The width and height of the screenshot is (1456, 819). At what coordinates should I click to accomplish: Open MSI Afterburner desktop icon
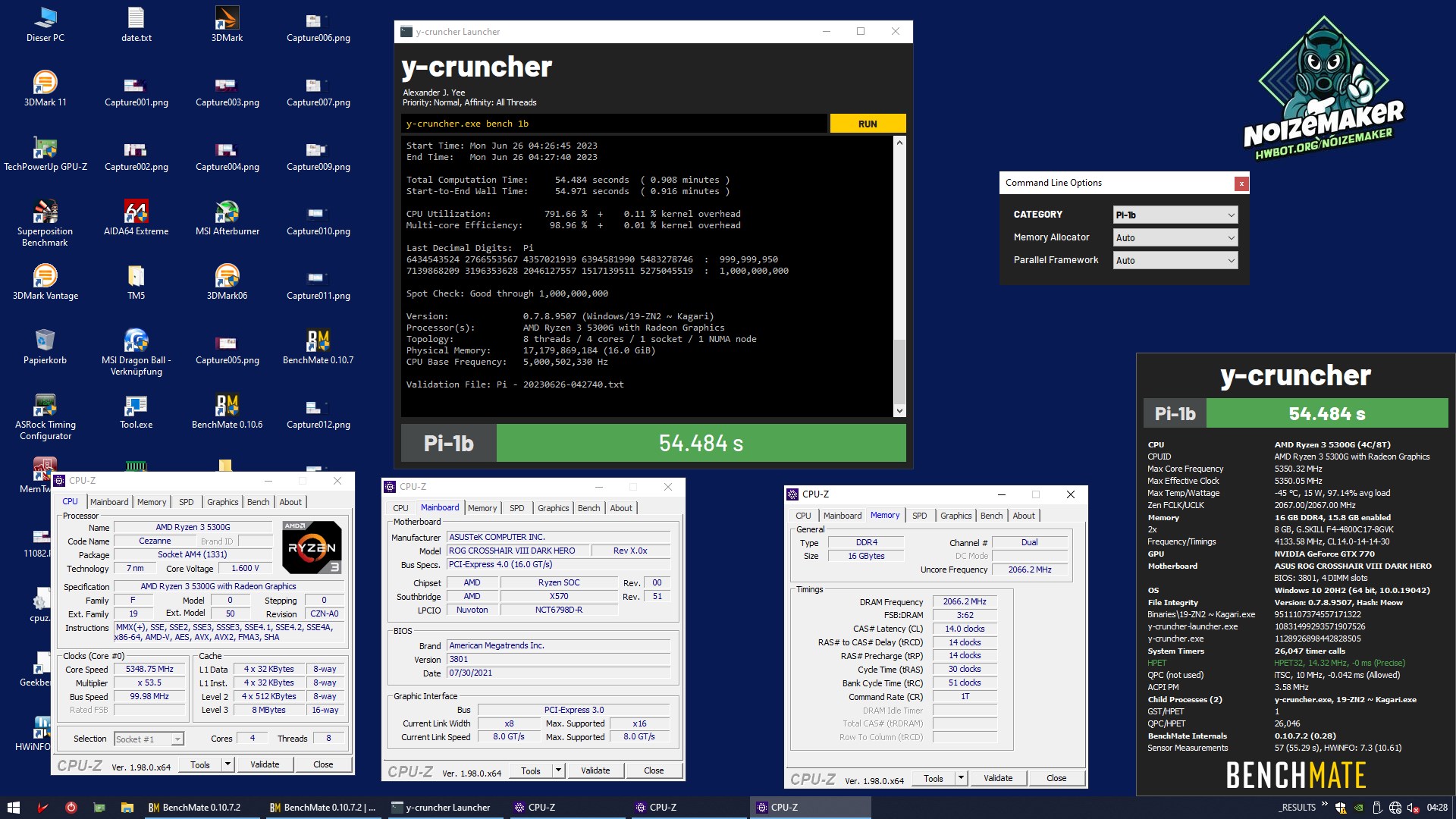pos(227,218)
